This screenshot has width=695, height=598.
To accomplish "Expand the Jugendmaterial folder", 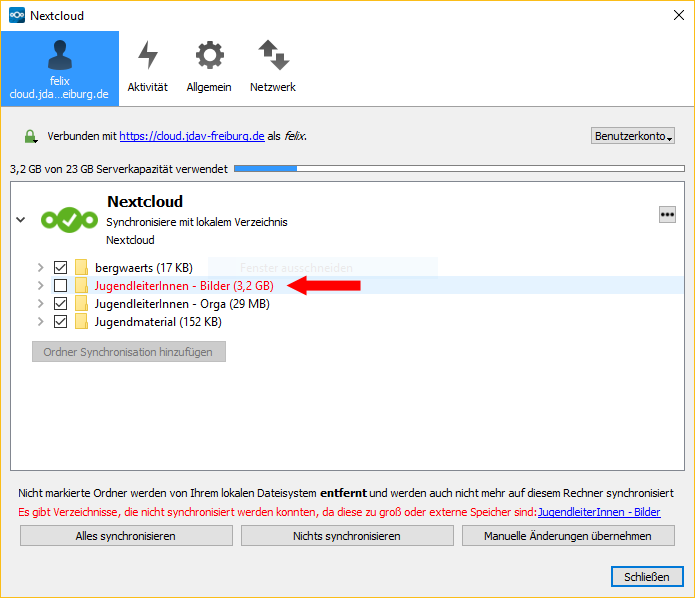I will click(40, 322).
